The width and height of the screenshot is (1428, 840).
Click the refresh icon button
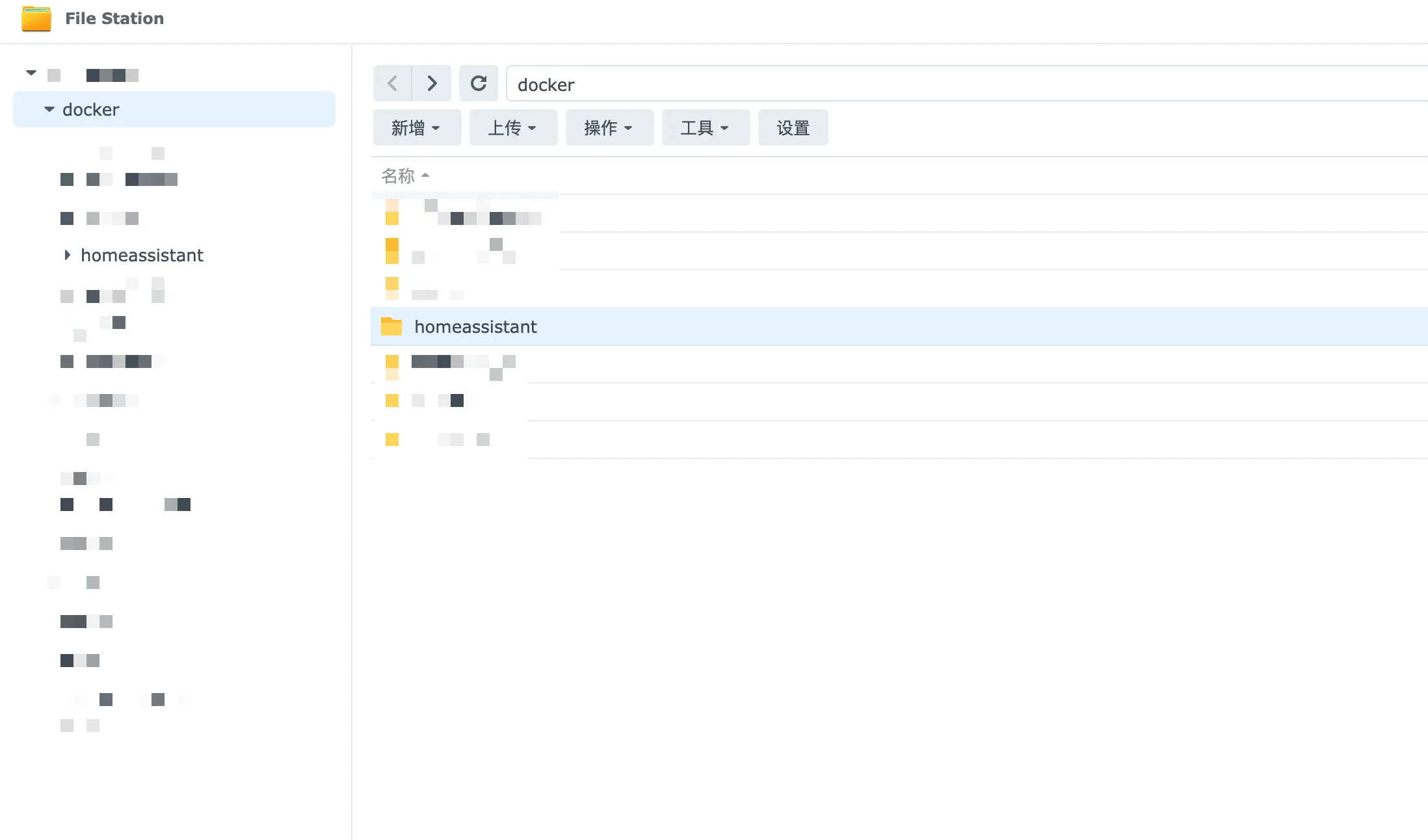click(x=479, y=83)
